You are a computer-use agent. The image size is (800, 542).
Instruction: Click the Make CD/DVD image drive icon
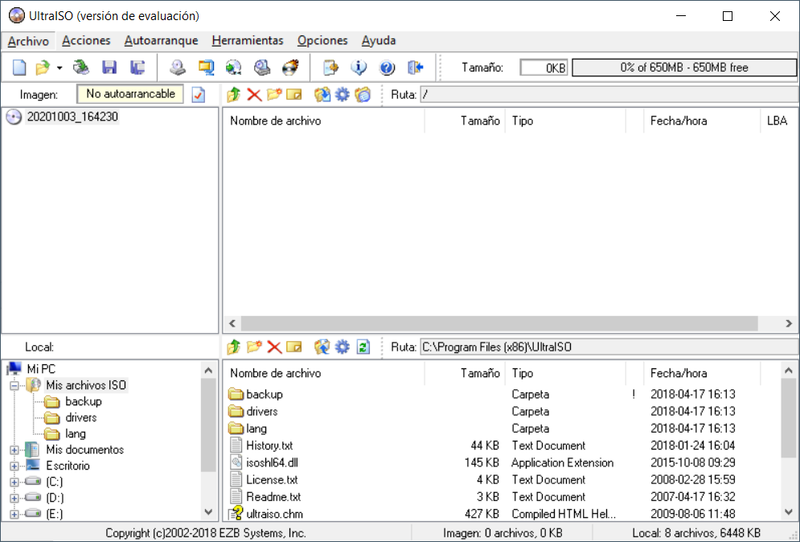click(x=178, y=67)
